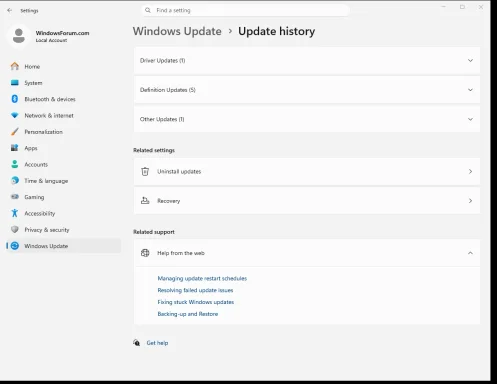Click the Time & language globe icon
This screenshot has width=497, height=384.
click(x=15, y=180)
